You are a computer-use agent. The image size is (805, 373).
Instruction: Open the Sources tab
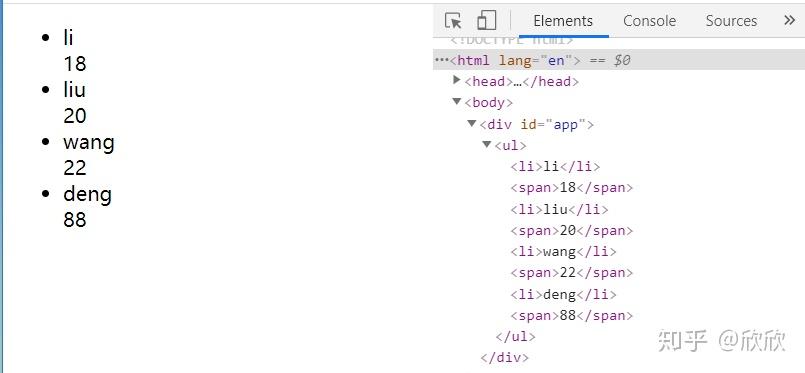(x=731, y=21)
